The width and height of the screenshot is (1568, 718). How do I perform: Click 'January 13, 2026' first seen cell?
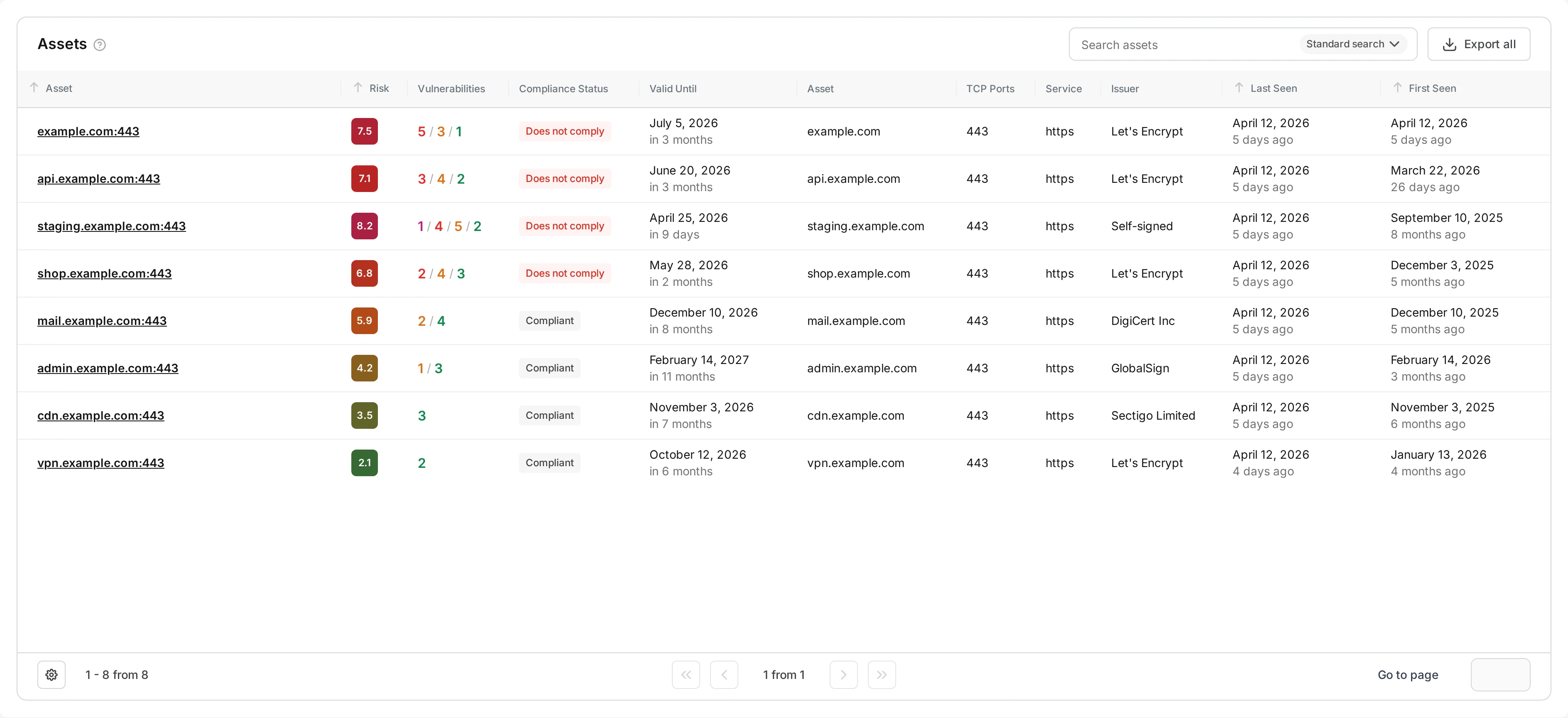pos(1438,455)
